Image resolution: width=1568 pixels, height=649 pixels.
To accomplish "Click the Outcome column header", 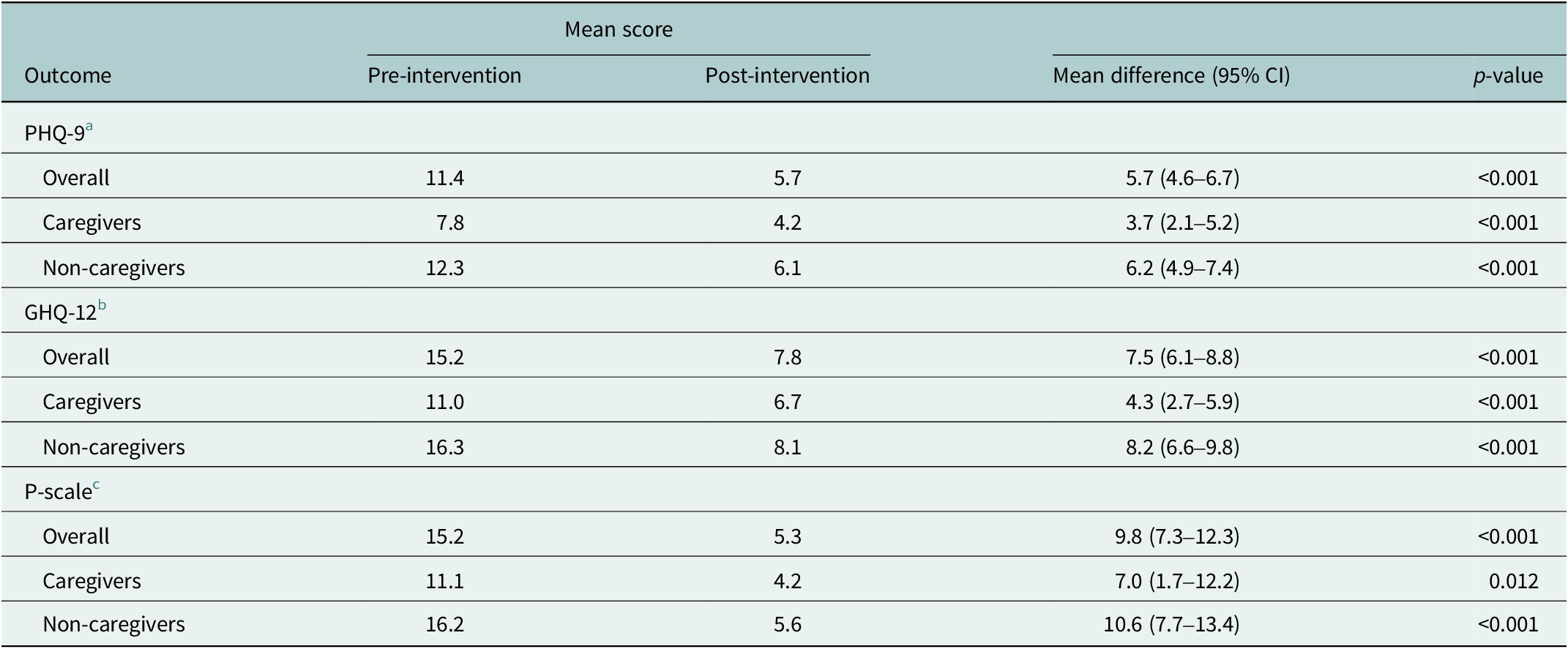I will coord(67,75).
